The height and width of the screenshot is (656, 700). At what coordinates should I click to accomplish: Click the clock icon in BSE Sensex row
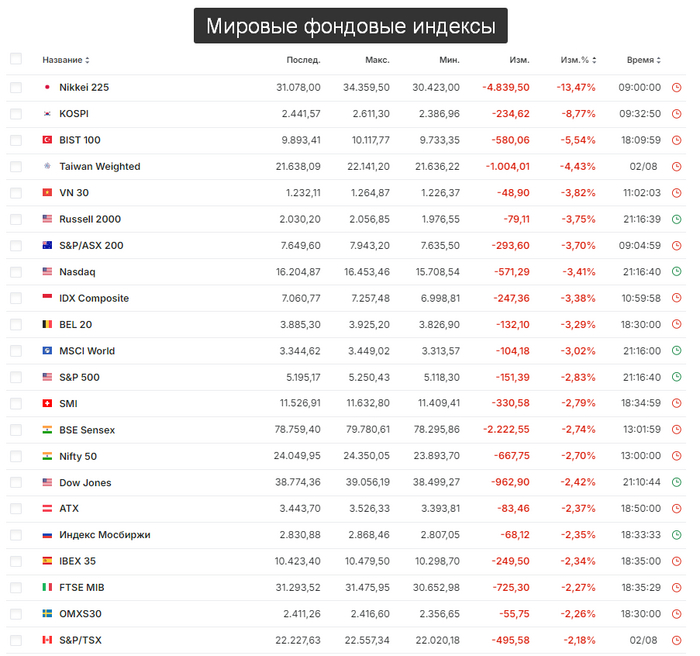tap(676, 430)
